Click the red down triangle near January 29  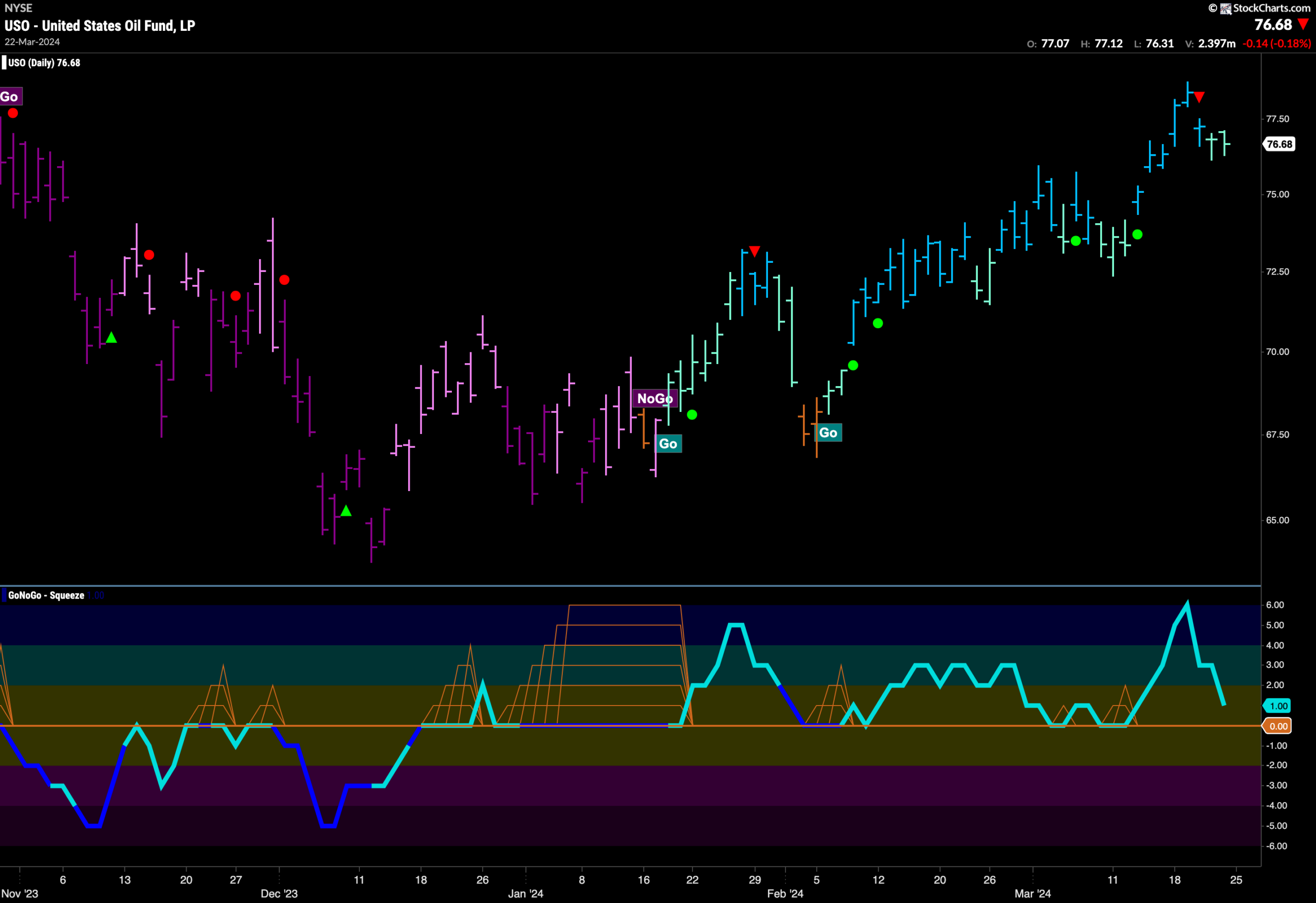click(754, 251)
